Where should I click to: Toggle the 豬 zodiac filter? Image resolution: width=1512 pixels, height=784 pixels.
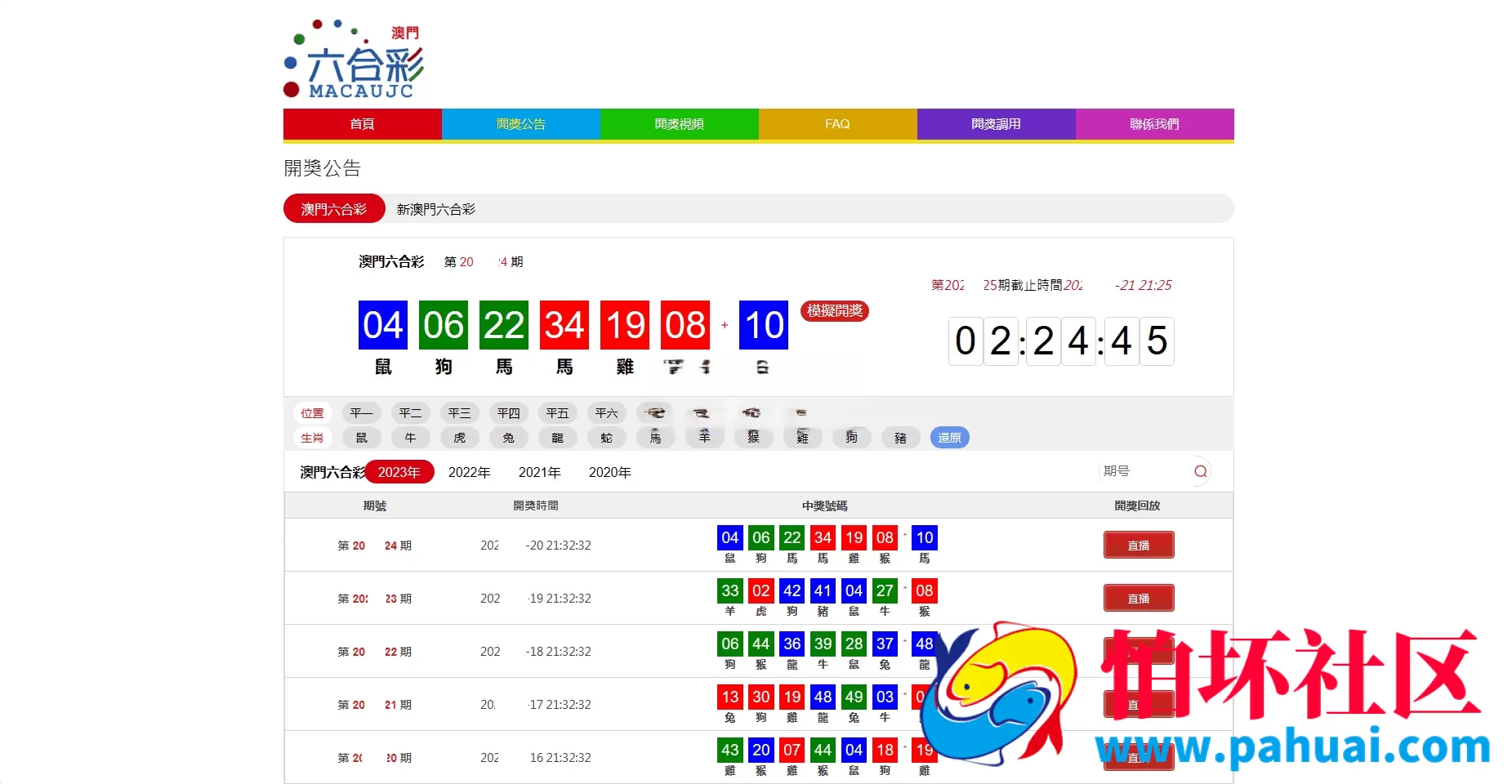(900, 438)
